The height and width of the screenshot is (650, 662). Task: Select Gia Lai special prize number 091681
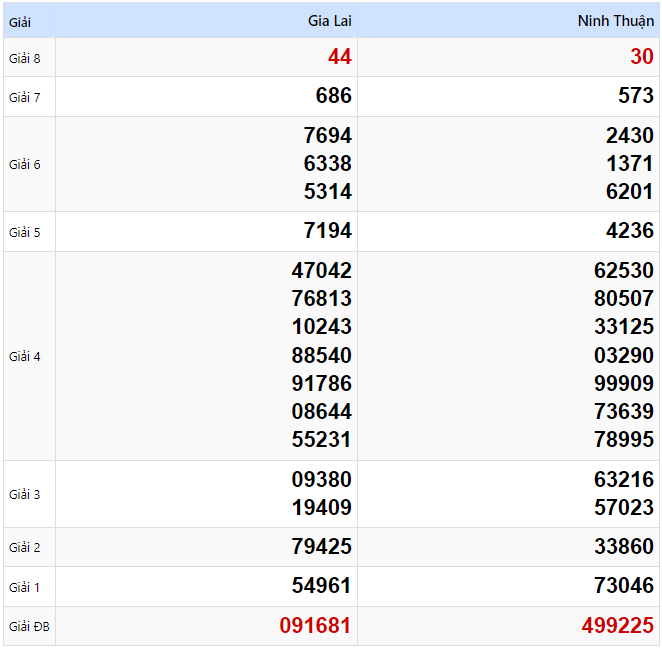pyautogui.click(x=315, y=627)
